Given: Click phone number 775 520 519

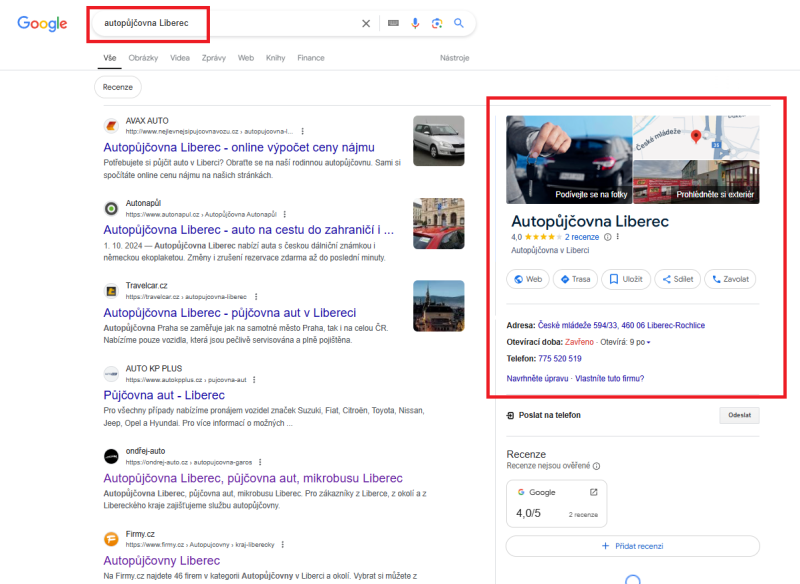Looking at the screenshot, I should 560,359.
